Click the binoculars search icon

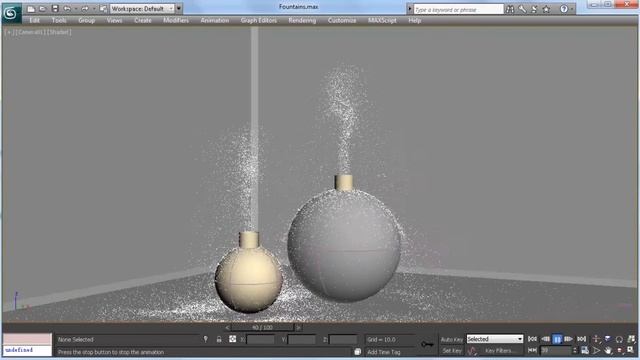[510, 9]
